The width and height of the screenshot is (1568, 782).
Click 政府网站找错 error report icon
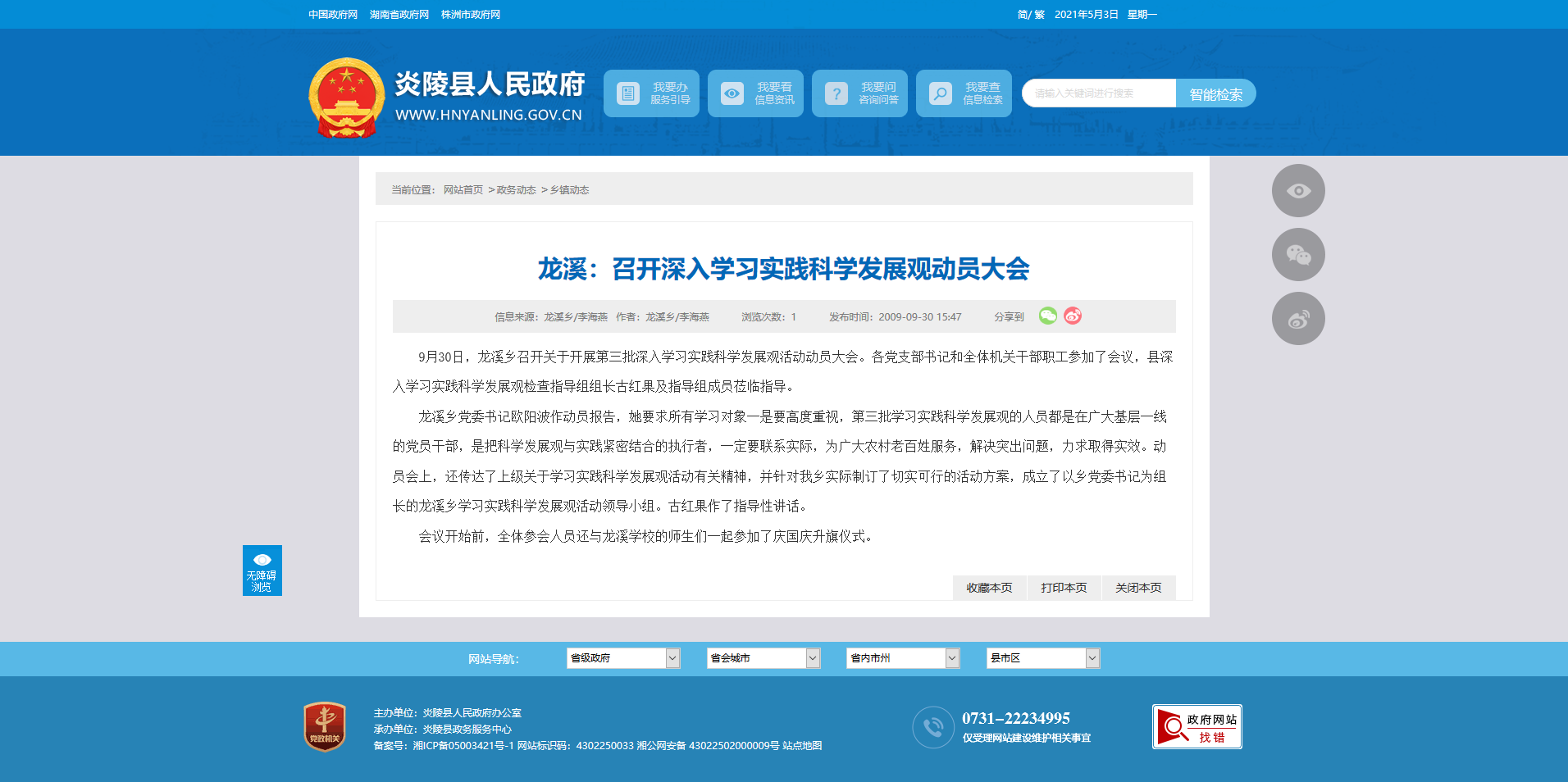tap(1197, 726)
